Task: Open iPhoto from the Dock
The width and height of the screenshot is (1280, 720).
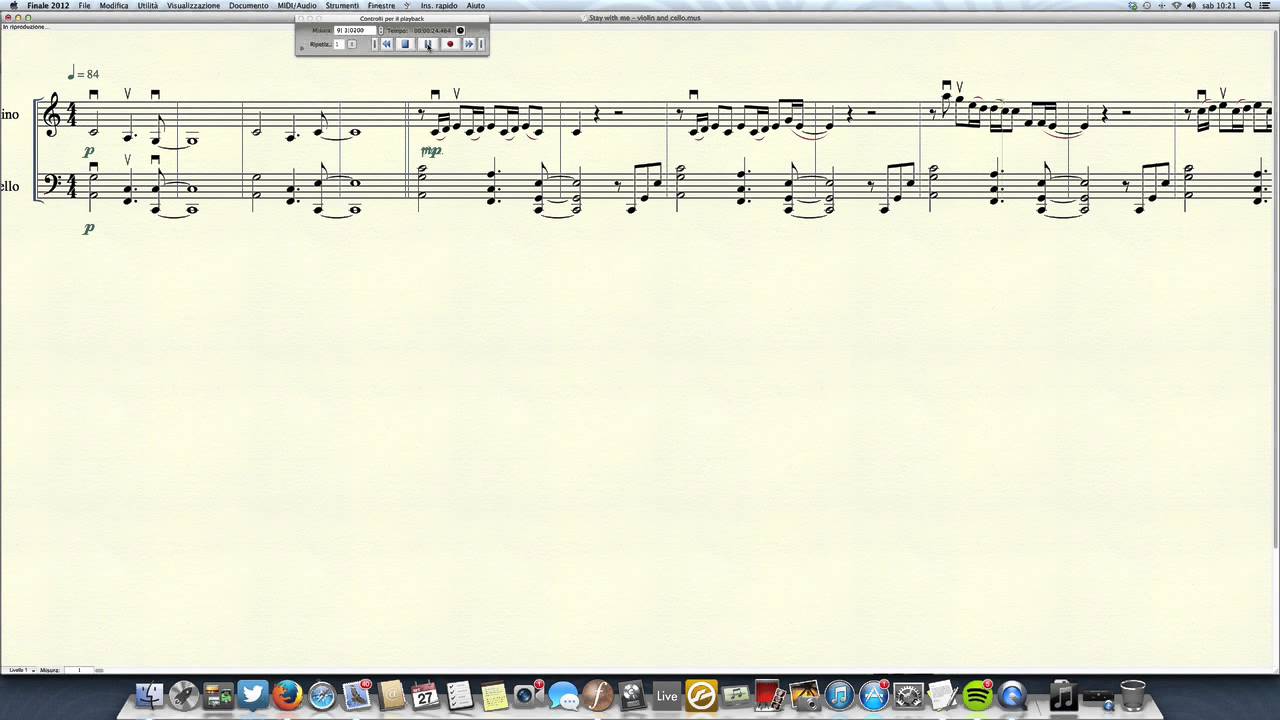Action: (804, 695)
